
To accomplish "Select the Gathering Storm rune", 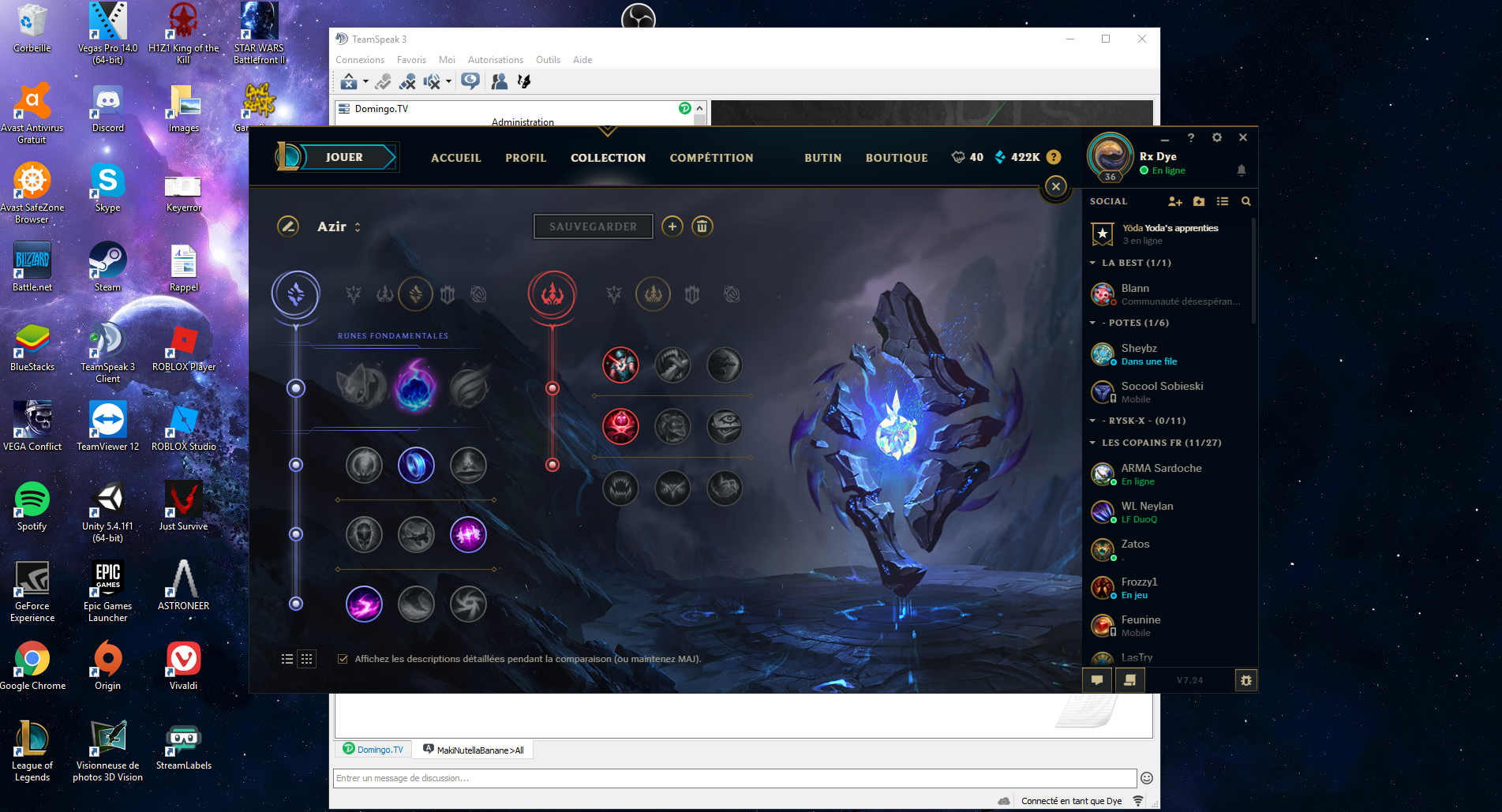I will [468, 604].
